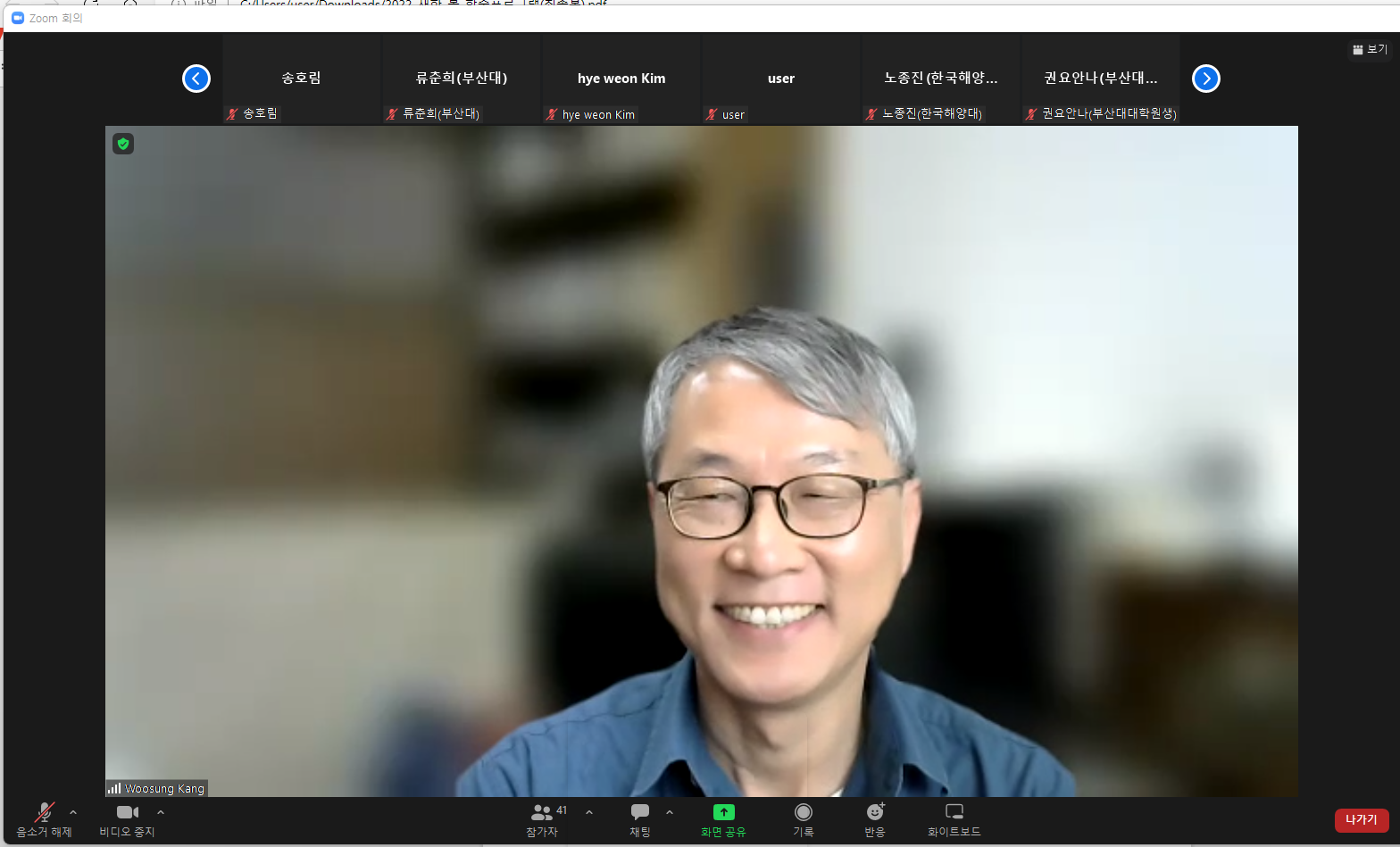Viewport: 1400px width, 847px height.
Task: Expand the arrow next to chat
Action: pos(670,812)
